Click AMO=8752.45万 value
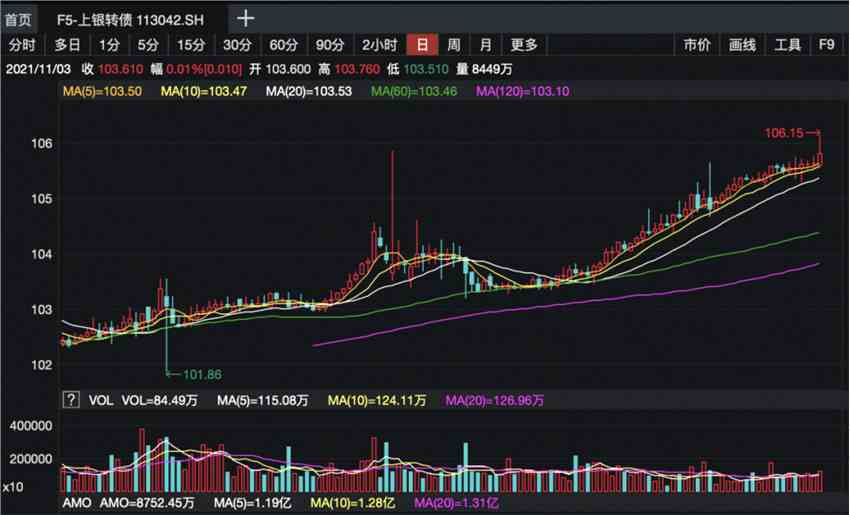This screenshot has height=515, width=850. click(147, 503)
